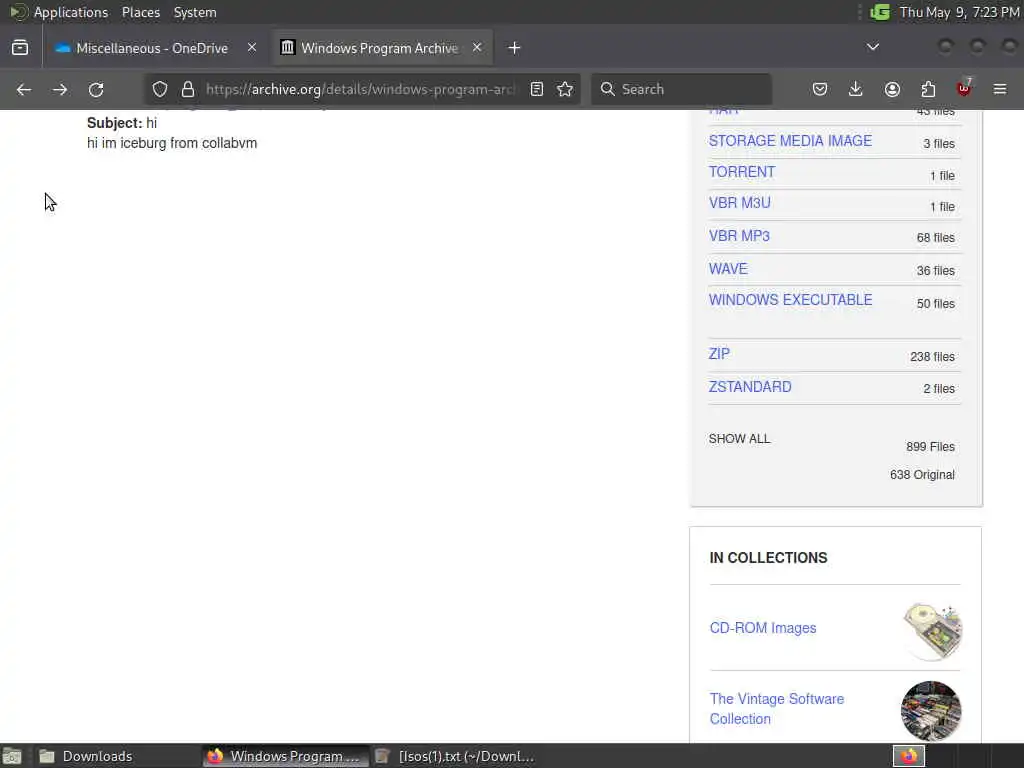This screenshot has width=1024, height=768.
Task: Click the address bar URL field
Action: [x=360, y=89]
